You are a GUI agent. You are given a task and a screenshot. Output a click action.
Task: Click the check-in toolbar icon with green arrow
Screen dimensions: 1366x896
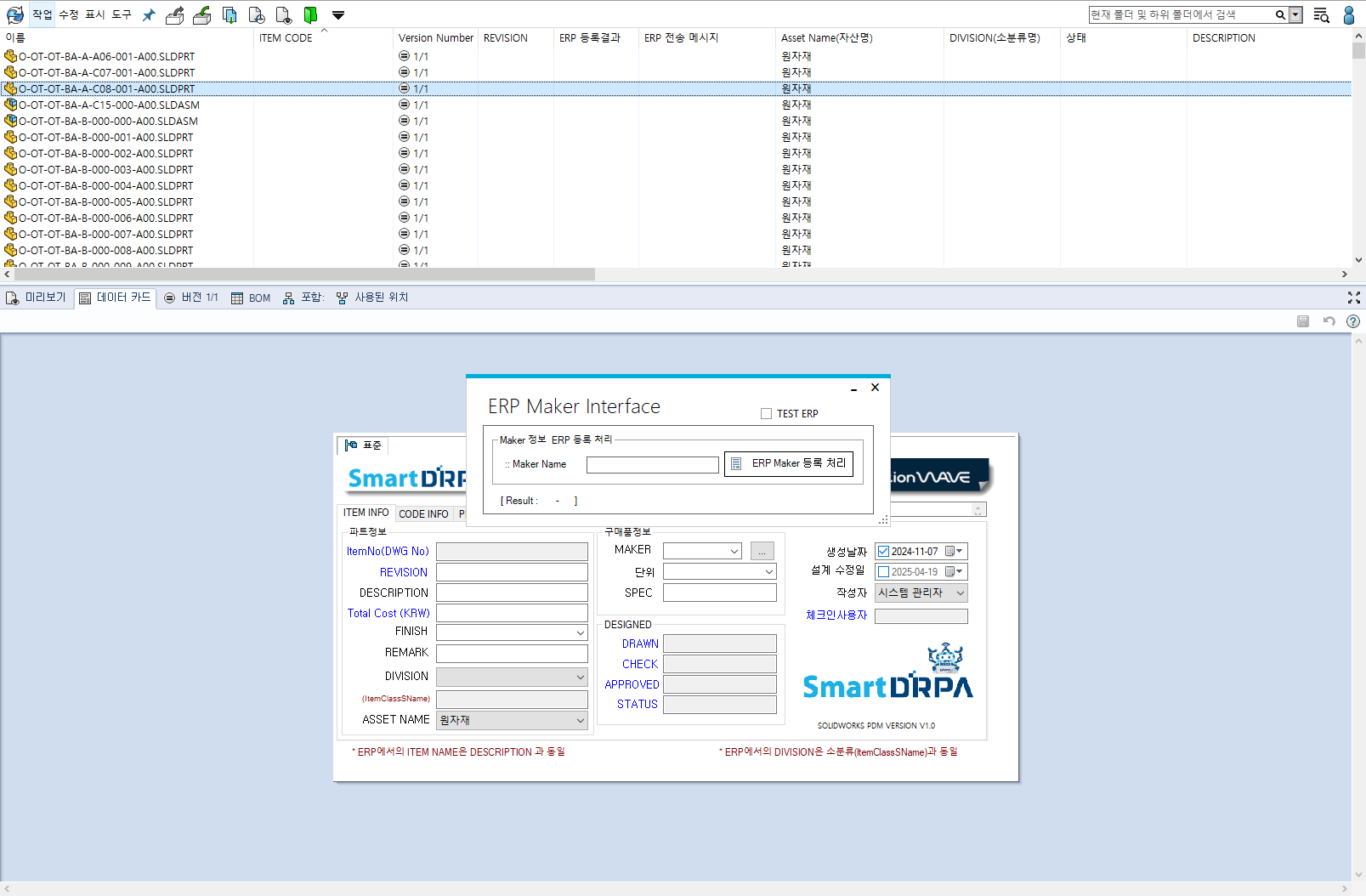(202, 14)
